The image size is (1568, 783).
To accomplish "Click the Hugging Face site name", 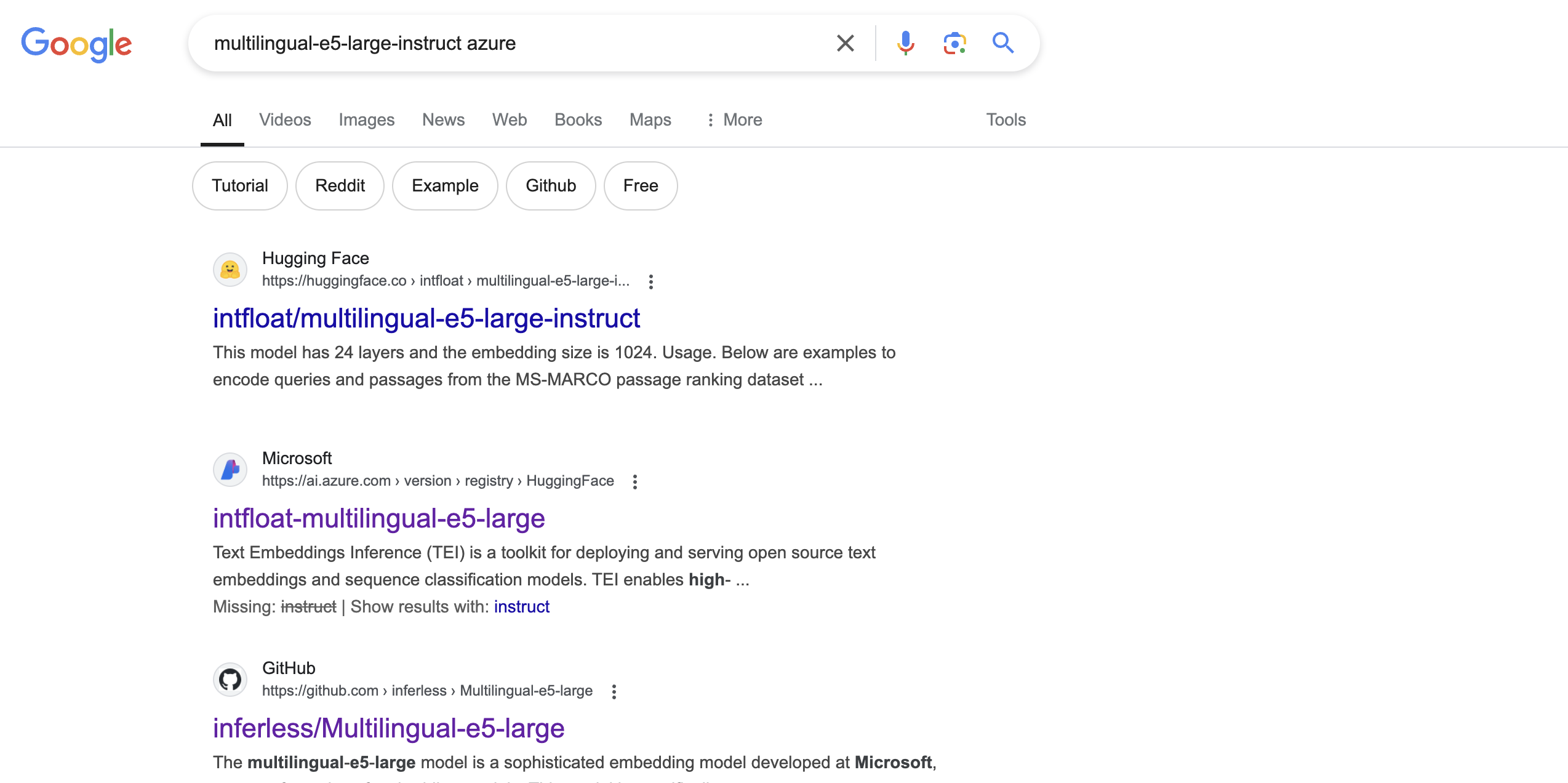I will 316,258.
